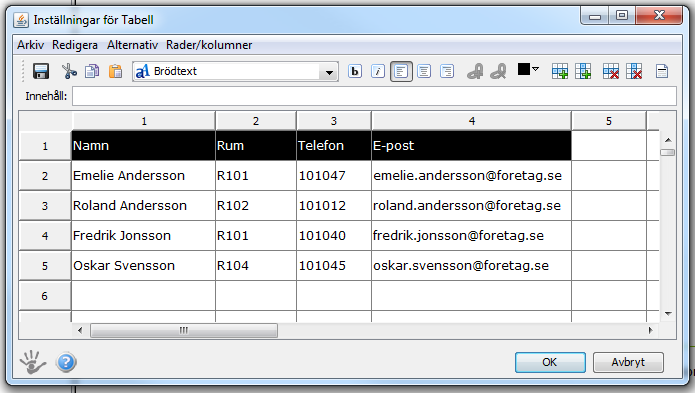Click cell Roland Andersson

144,206
